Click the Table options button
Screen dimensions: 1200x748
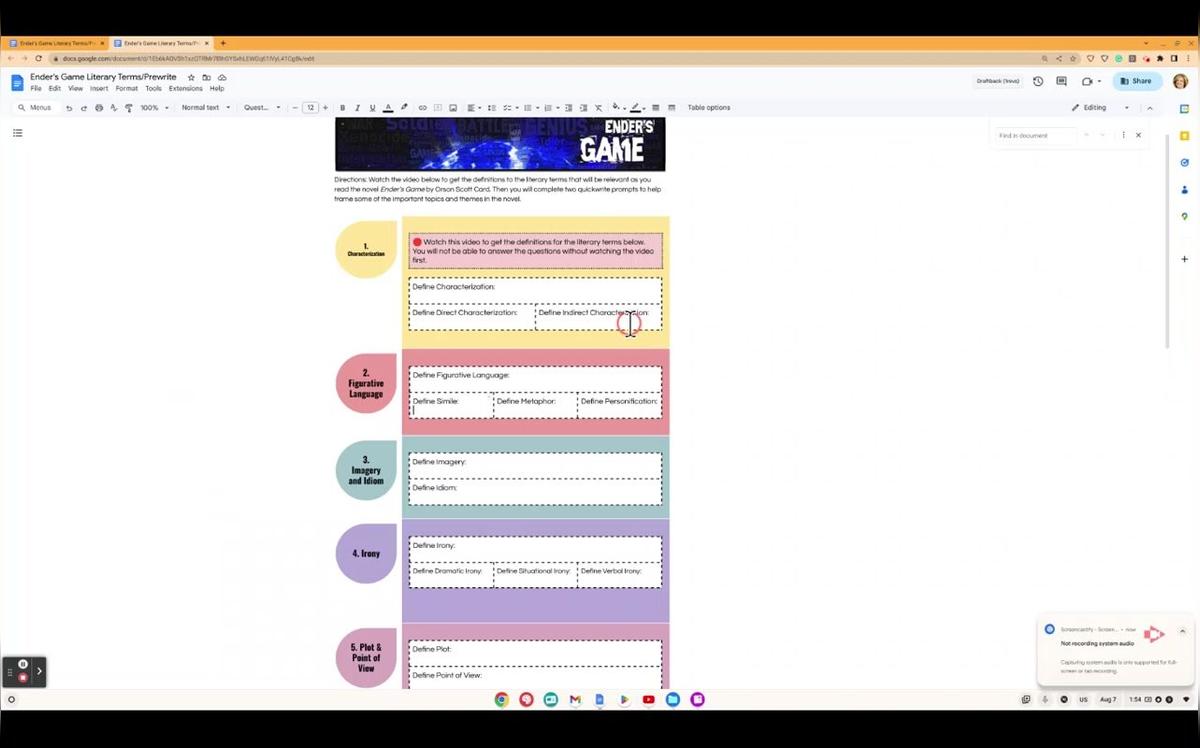(708, 108)
